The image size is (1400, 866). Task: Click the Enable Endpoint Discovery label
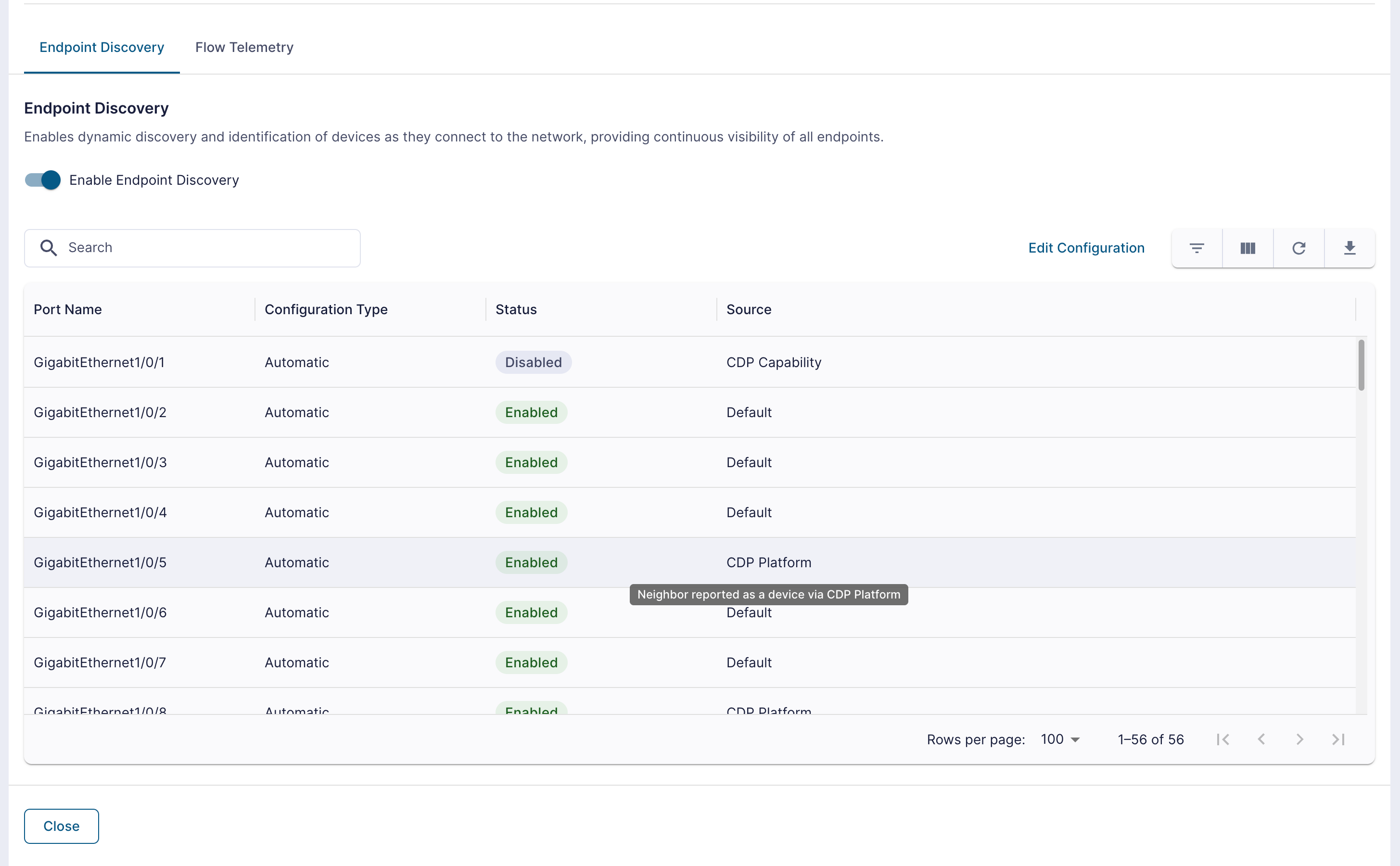pyautogui.click(x=154, y=180)
